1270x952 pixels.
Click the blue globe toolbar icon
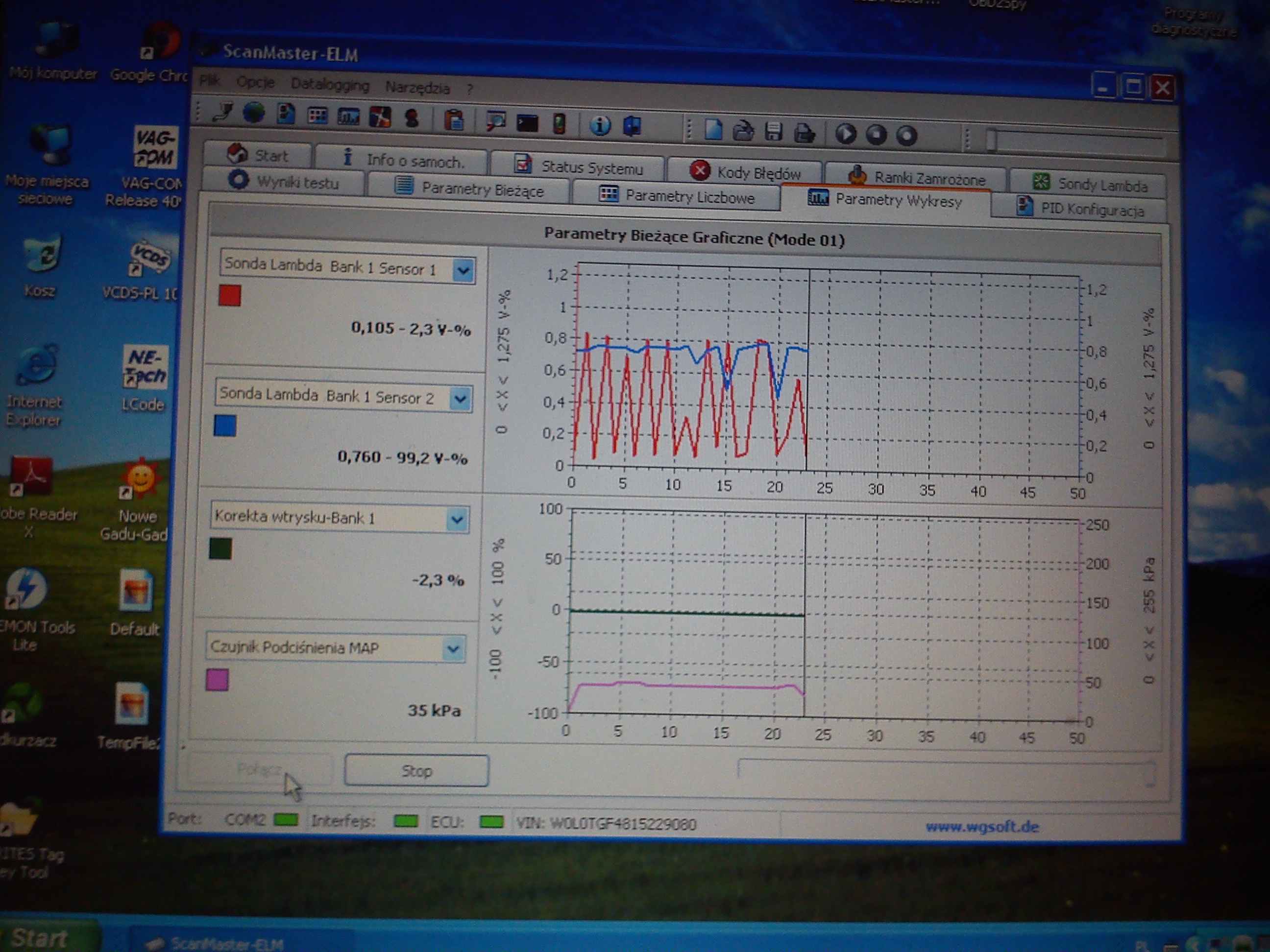coord(253,113)
